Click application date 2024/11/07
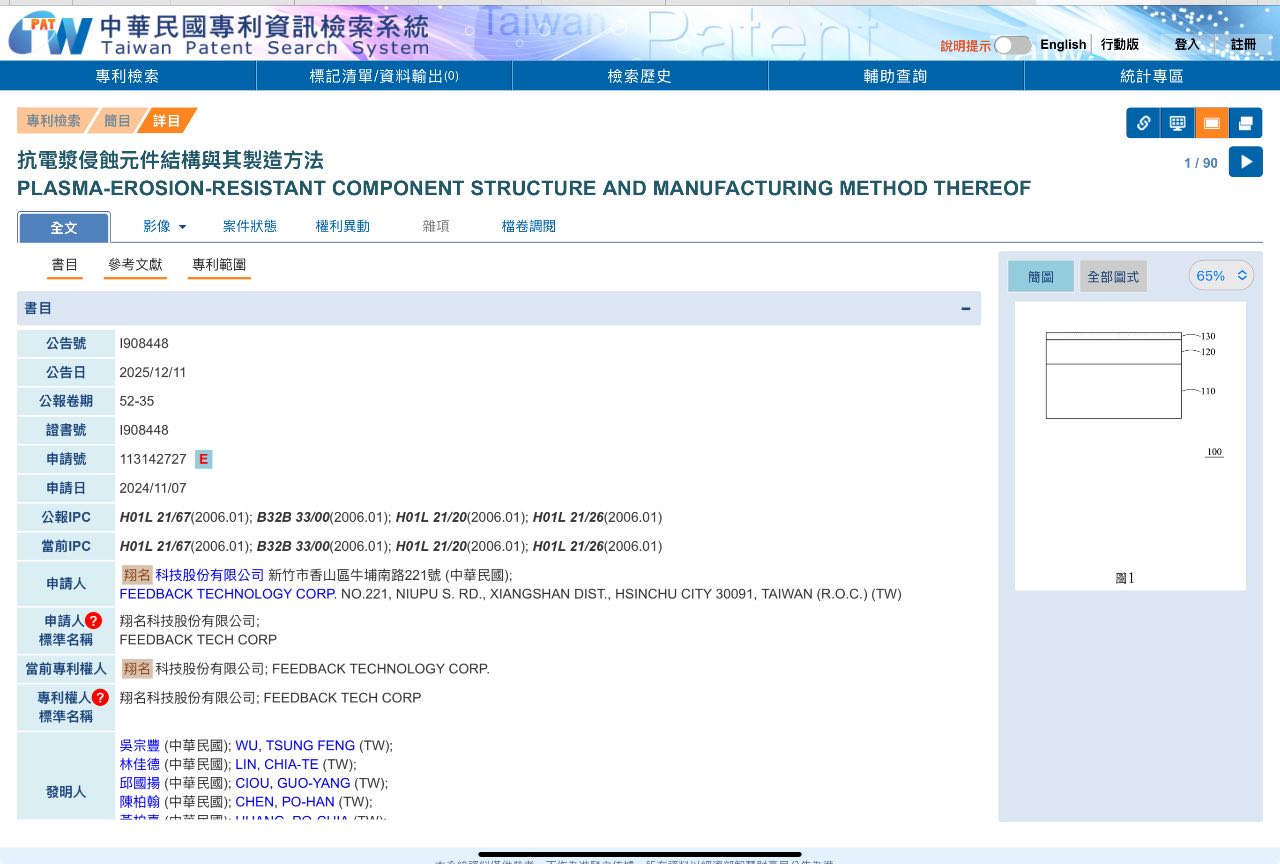Viewport: 1280px width, 864px height. pos(153,488)
